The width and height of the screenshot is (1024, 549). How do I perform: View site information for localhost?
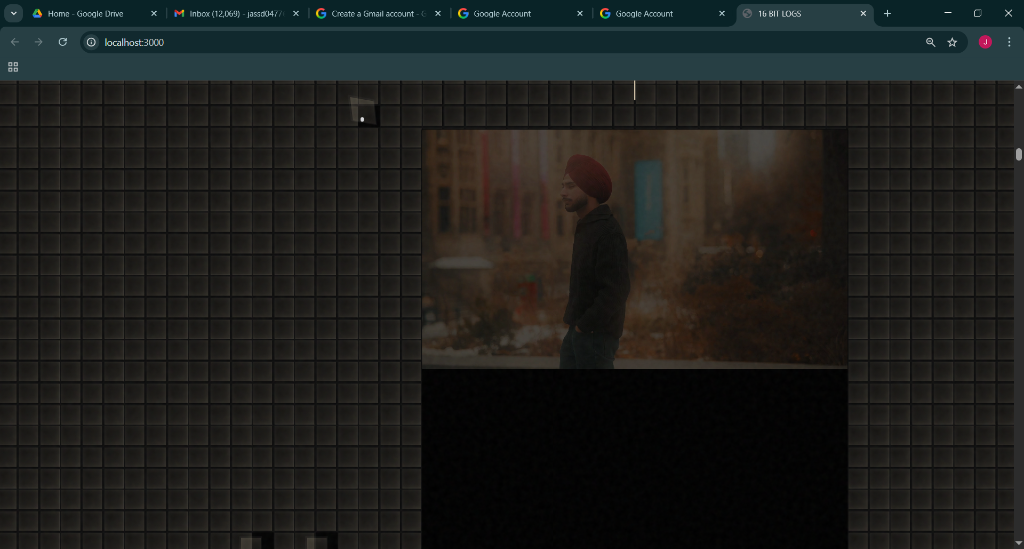pyautogui.click(x=91, y=42)
